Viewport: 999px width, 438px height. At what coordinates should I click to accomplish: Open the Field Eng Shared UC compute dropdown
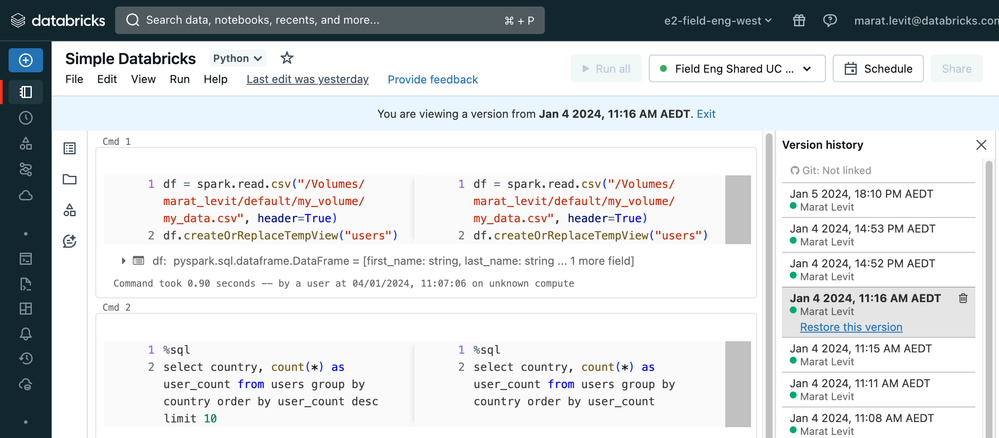pos(737,69)
